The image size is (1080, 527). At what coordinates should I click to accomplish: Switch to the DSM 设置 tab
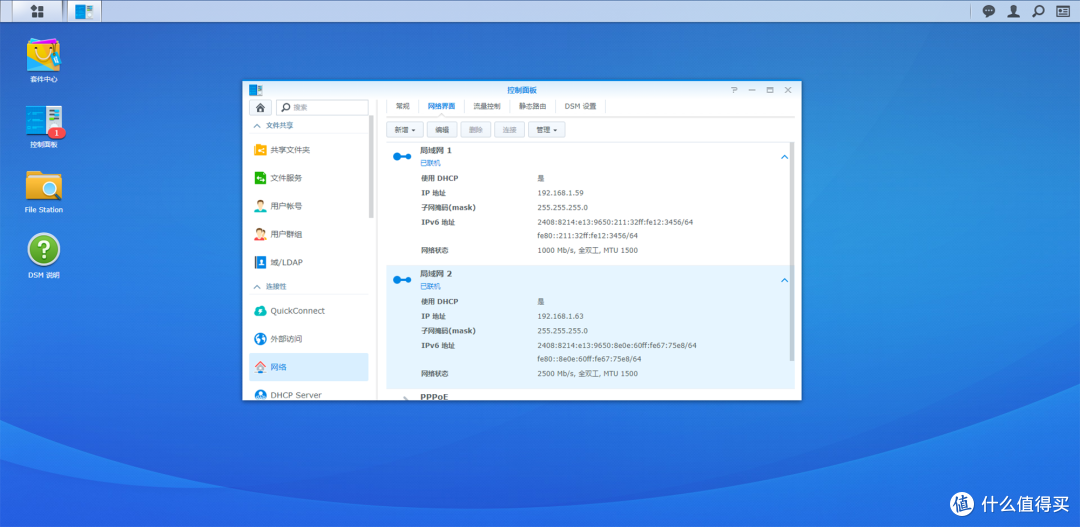tap(580, 106)
